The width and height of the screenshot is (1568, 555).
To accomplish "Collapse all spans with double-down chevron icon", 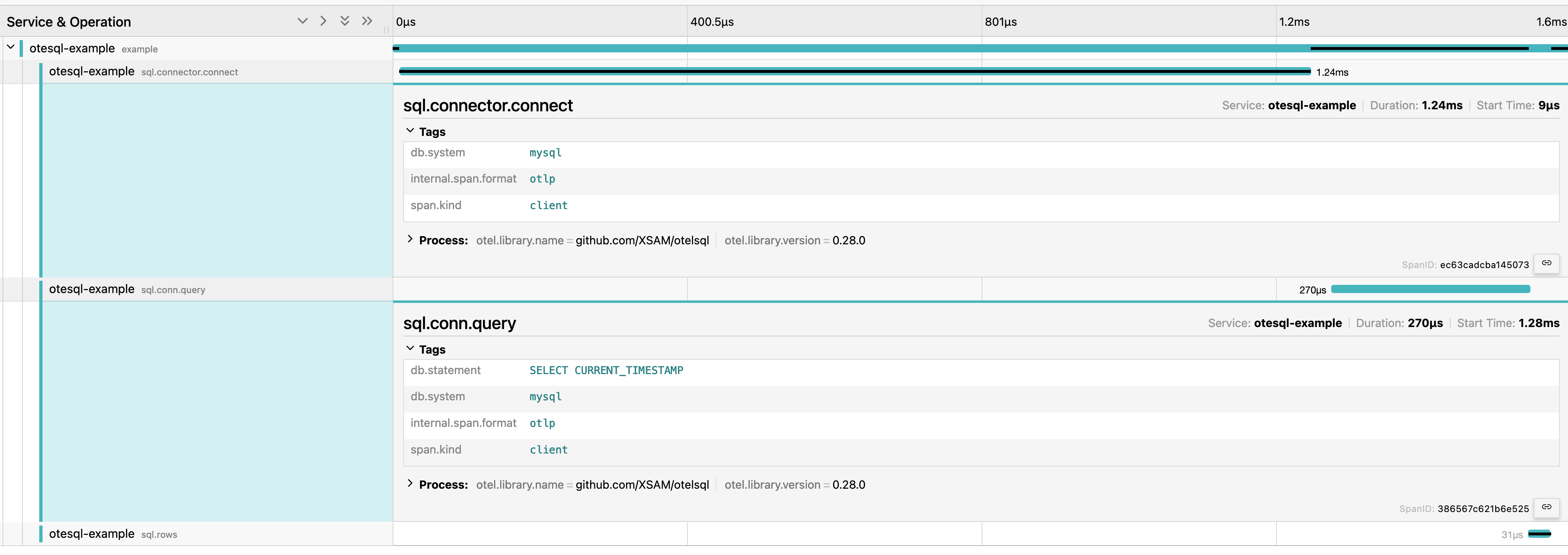I will [344, 21].
